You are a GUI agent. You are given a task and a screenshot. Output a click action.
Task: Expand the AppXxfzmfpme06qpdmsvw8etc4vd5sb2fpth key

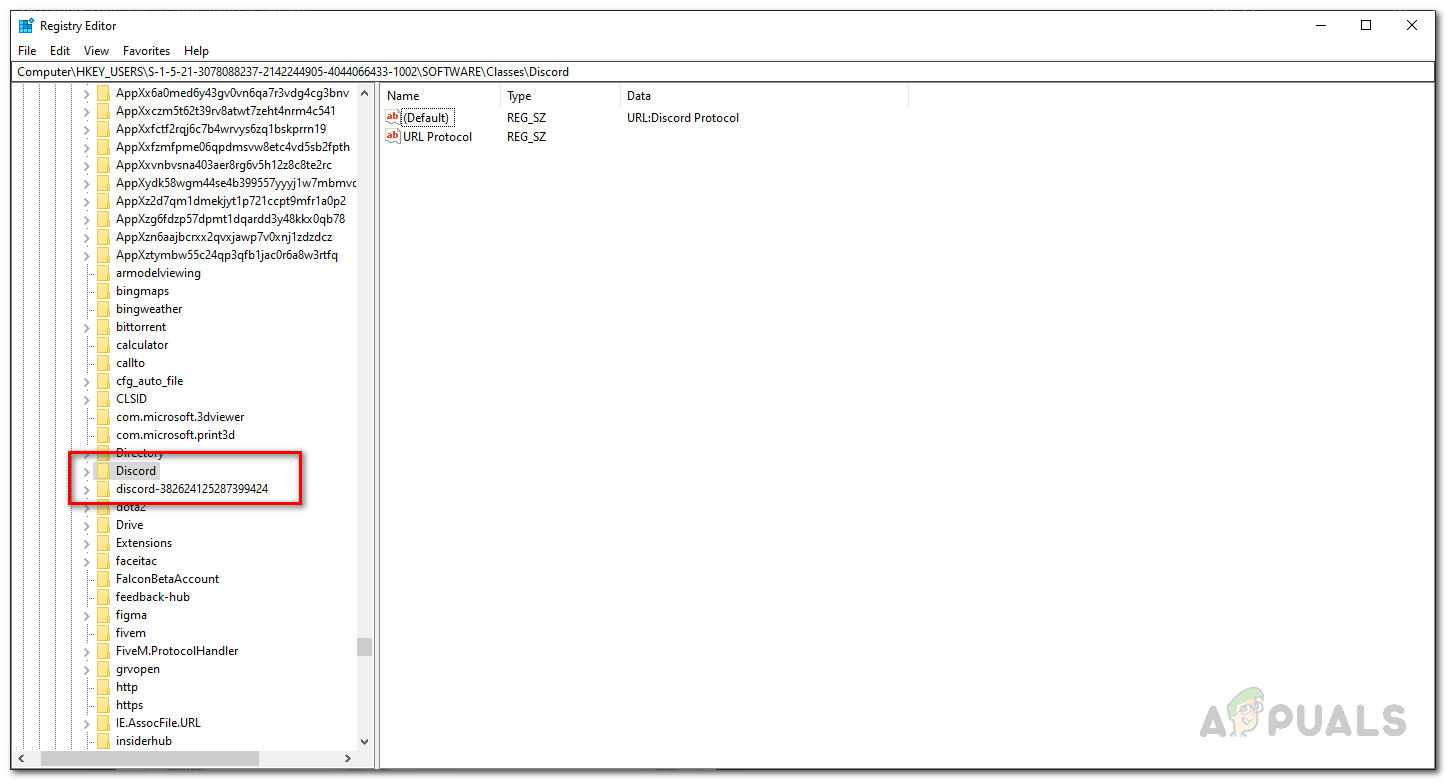click(x=86, y=147)
